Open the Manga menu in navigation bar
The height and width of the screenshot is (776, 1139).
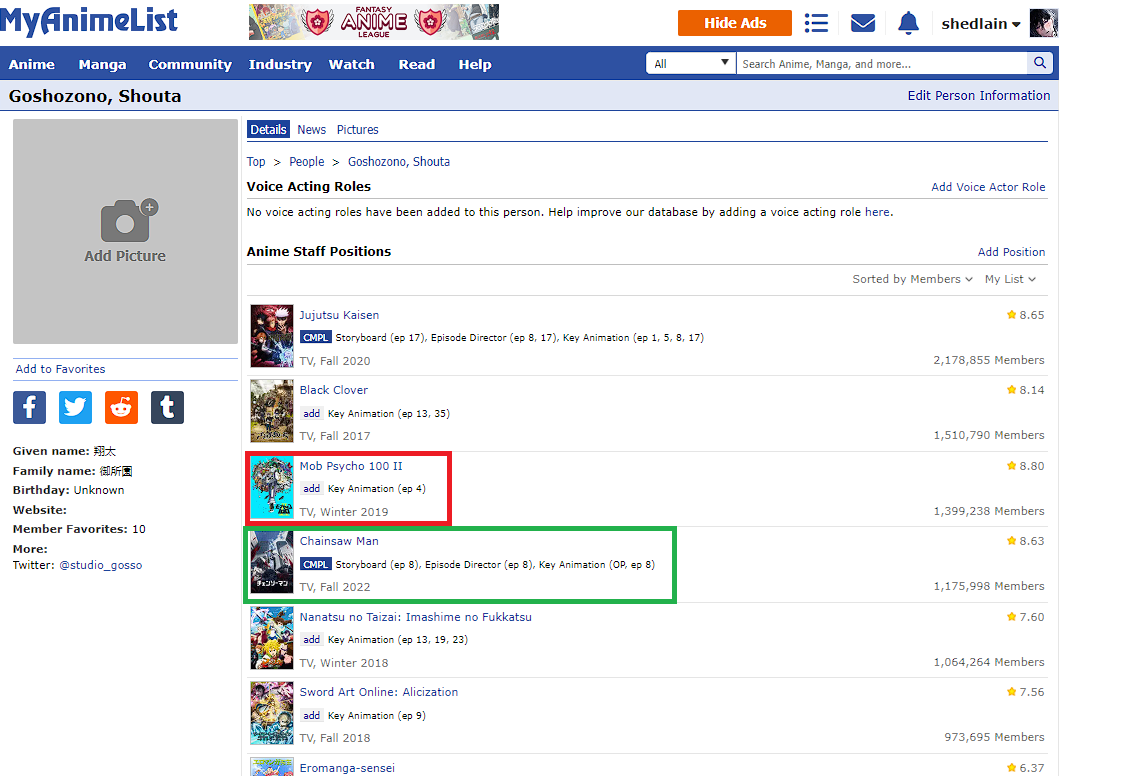pyautogui.click(x=102, y=64)
